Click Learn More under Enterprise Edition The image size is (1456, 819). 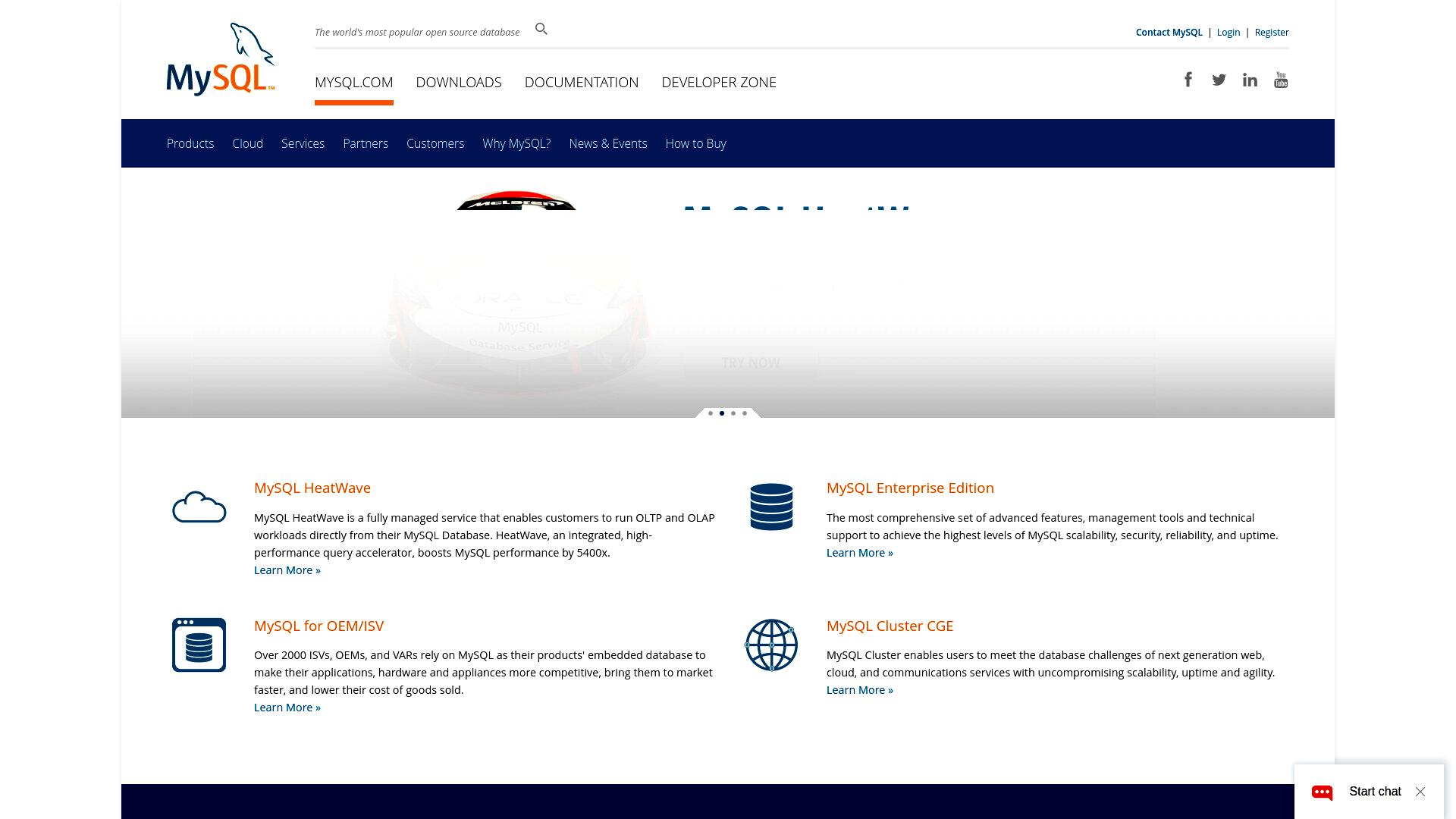(x=860, y=553)
